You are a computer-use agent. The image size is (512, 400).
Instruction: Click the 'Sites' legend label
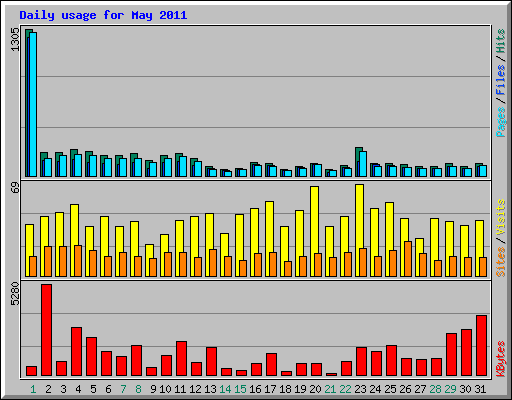(x=501, y=262)
